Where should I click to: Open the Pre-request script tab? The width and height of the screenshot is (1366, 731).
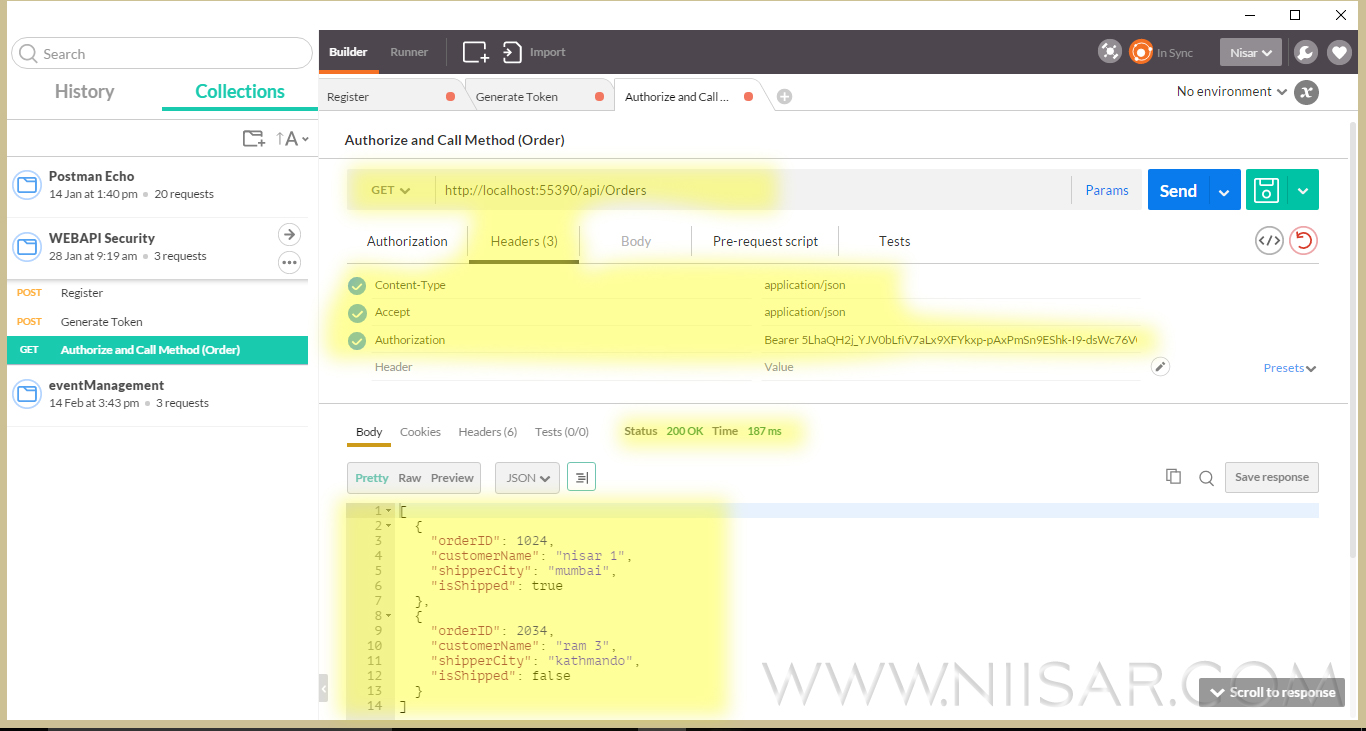point(765,241)
